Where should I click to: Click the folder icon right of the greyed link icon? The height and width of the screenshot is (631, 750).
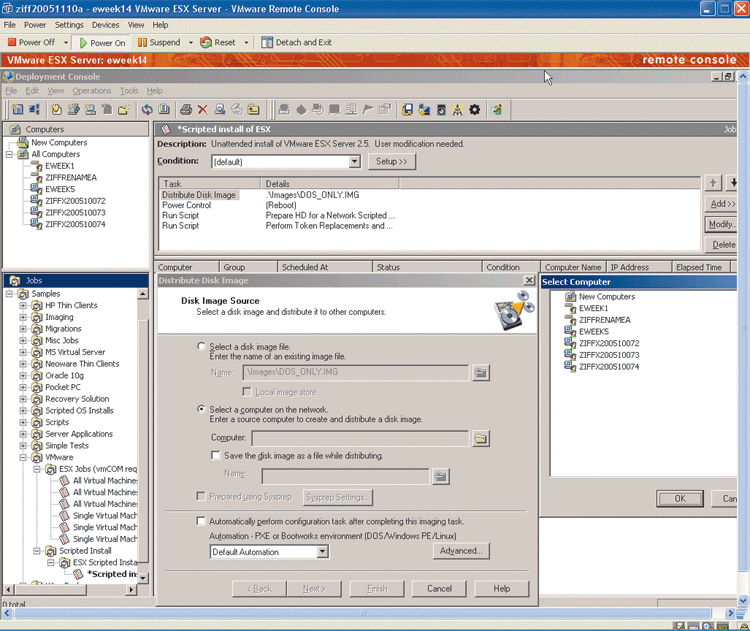pyautogui.click(x=254, y=110)
